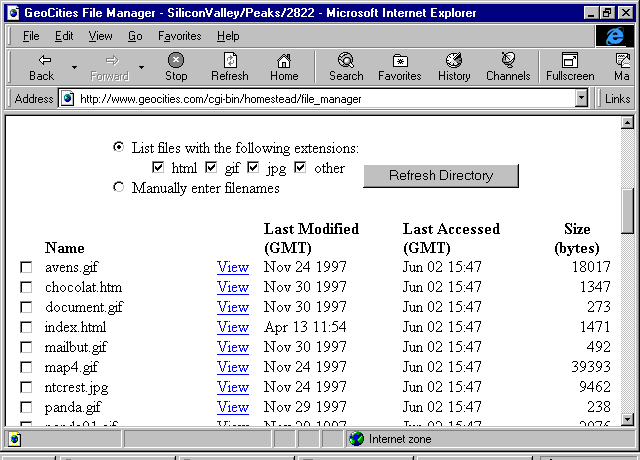Check the mailbut.gif file checkbox
The width and height of the screenshot is (640, 460).
(x=26, y=347)
